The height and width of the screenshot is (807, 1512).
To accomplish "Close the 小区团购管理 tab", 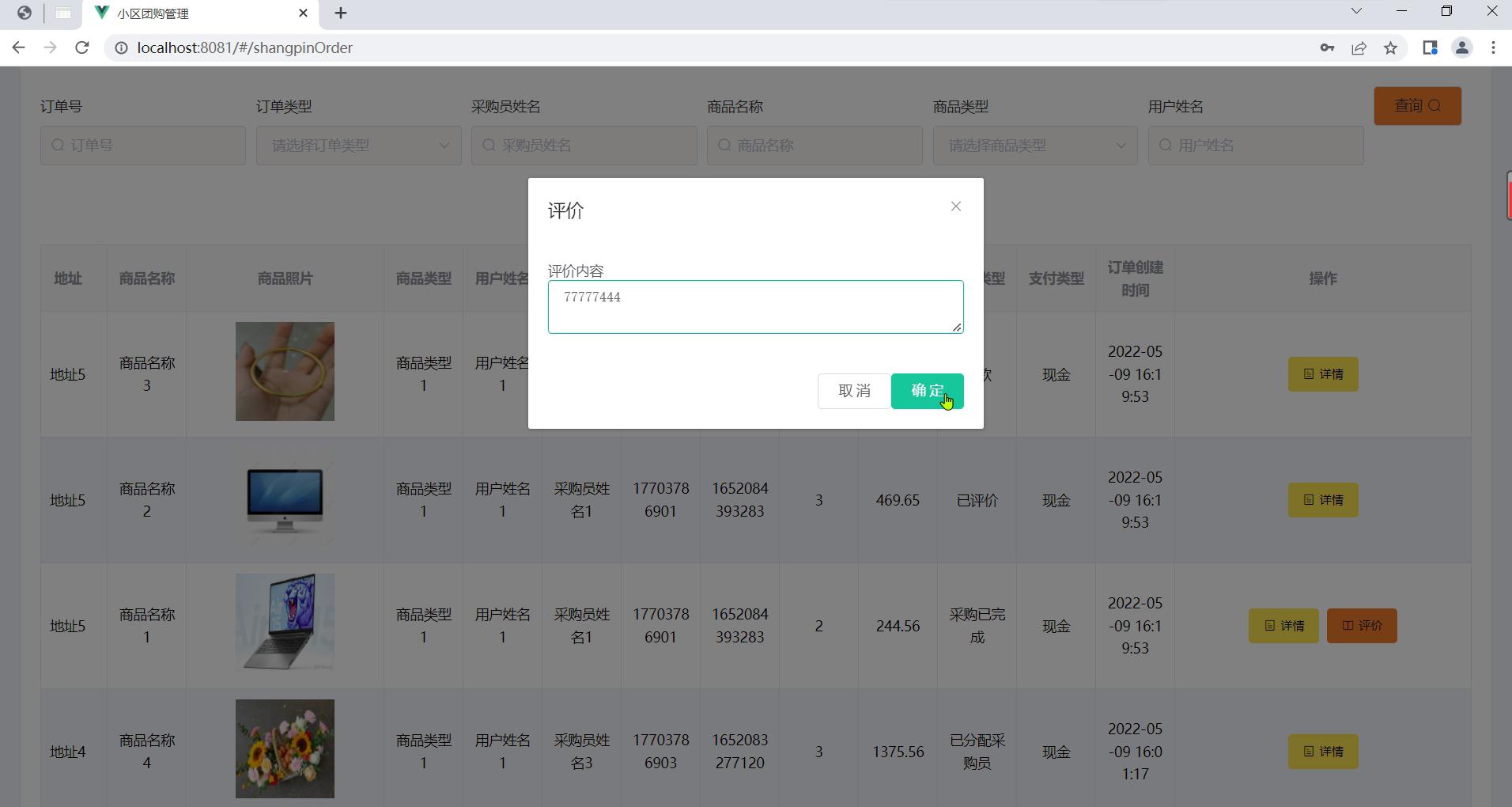I will 303,13.
